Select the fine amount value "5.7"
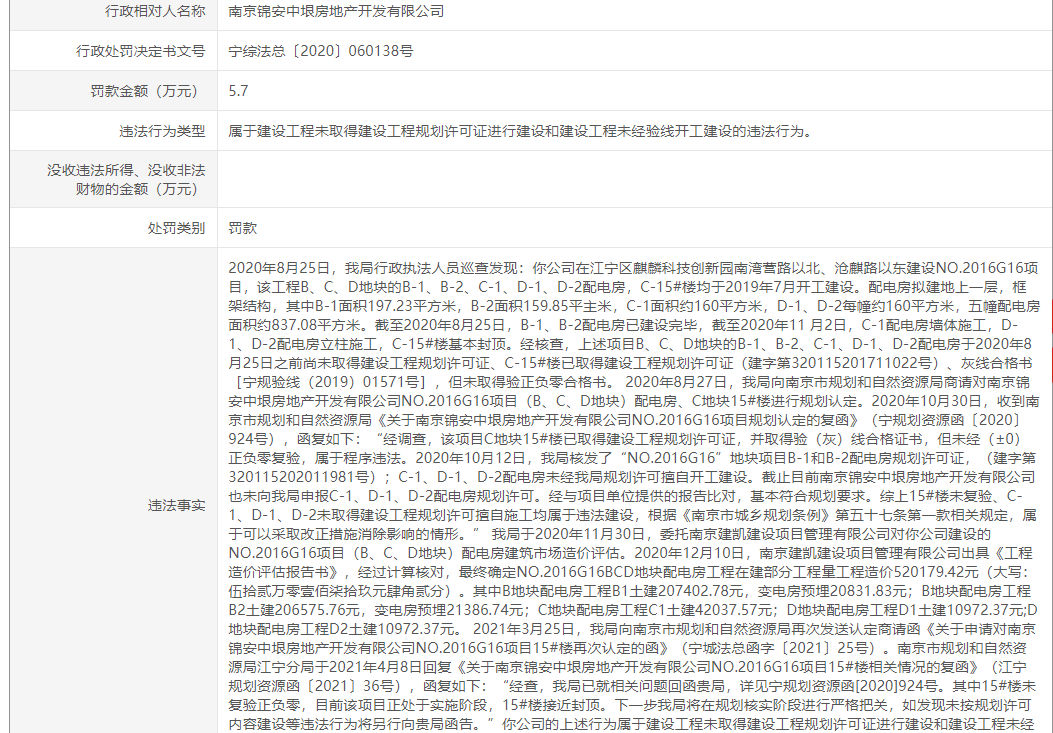Viewport: 1053px width, 733px height. (x=238, y=91)
